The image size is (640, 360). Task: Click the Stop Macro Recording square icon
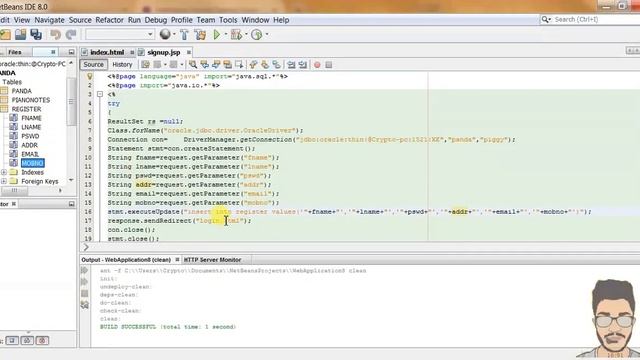329,64
